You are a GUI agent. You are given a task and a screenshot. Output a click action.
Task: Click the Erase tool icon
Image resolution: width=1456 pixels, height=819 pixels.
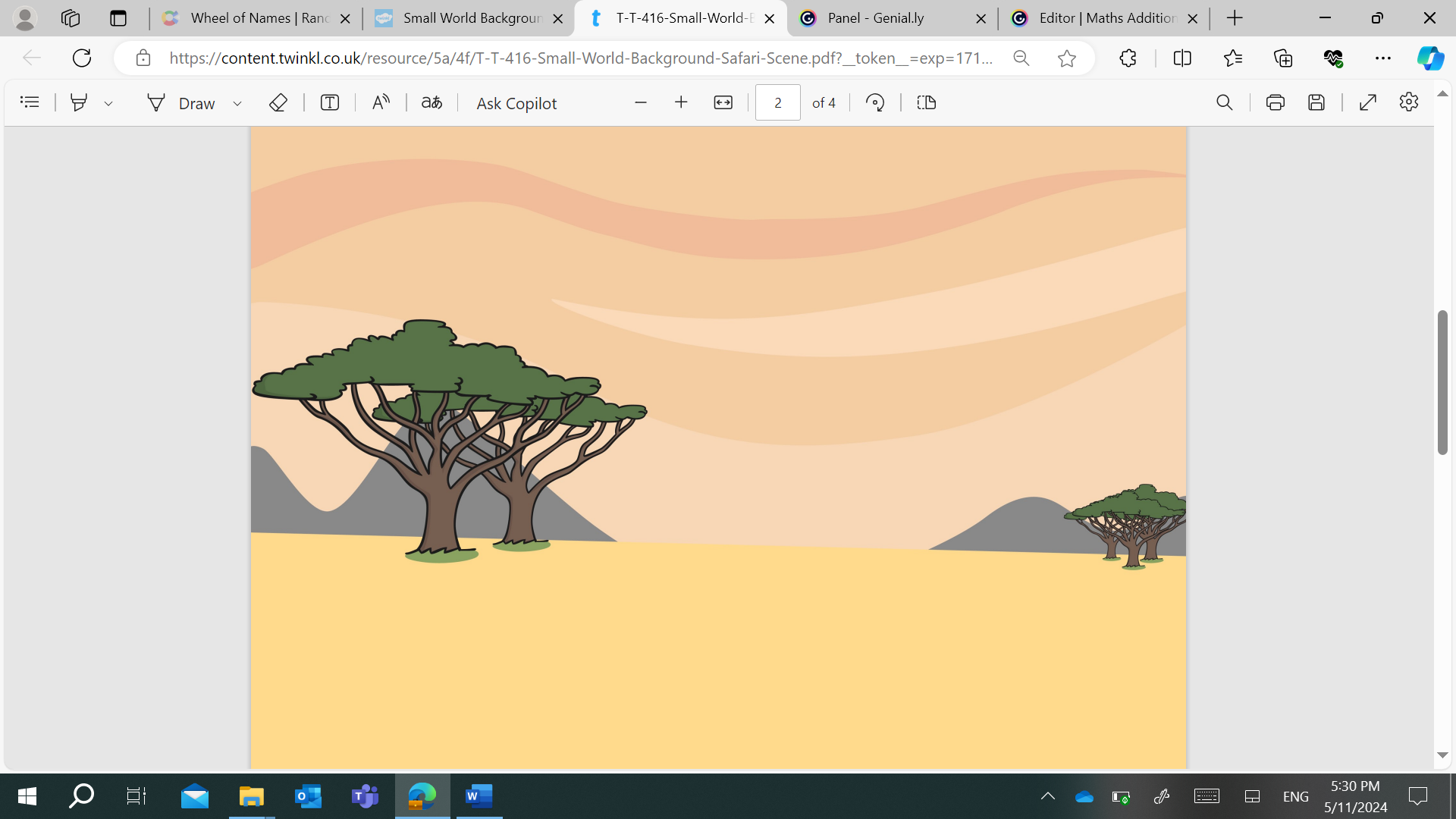(278, 102)
